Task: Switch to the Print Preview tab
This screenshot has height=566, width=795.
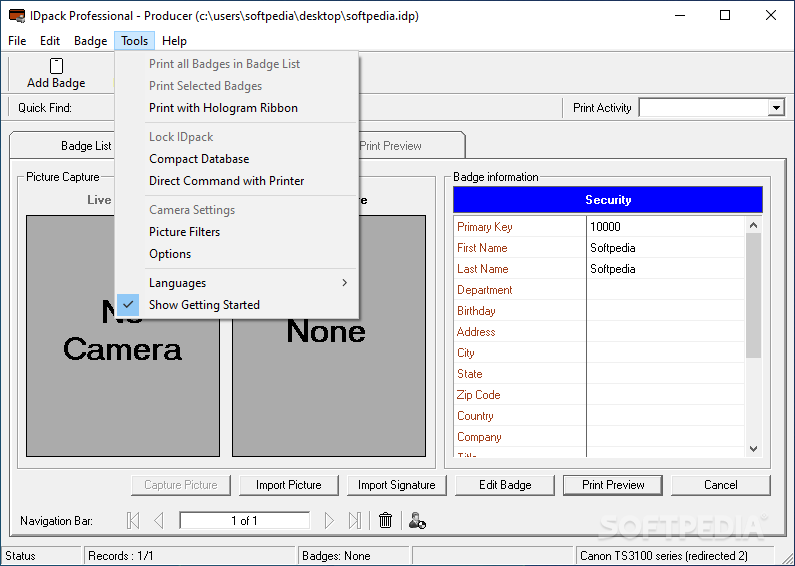Action: [390, 146]
